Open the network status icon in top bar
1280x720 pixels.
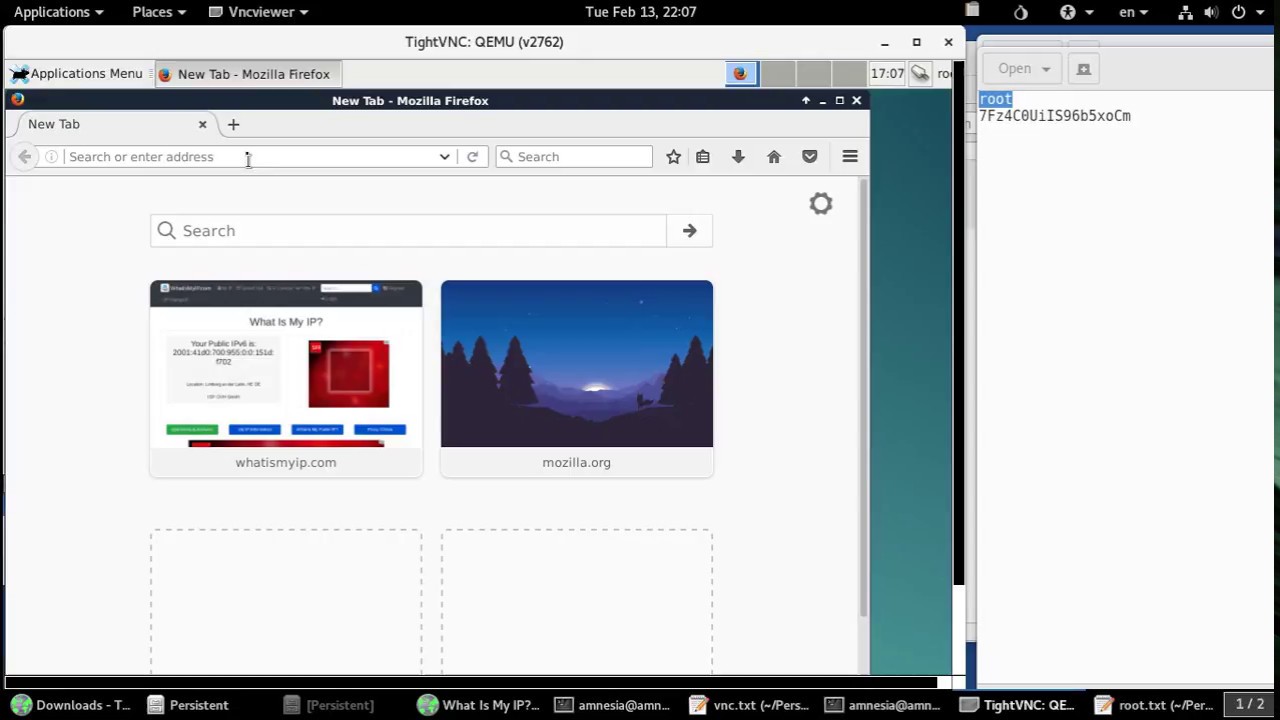click(1186, 12)
